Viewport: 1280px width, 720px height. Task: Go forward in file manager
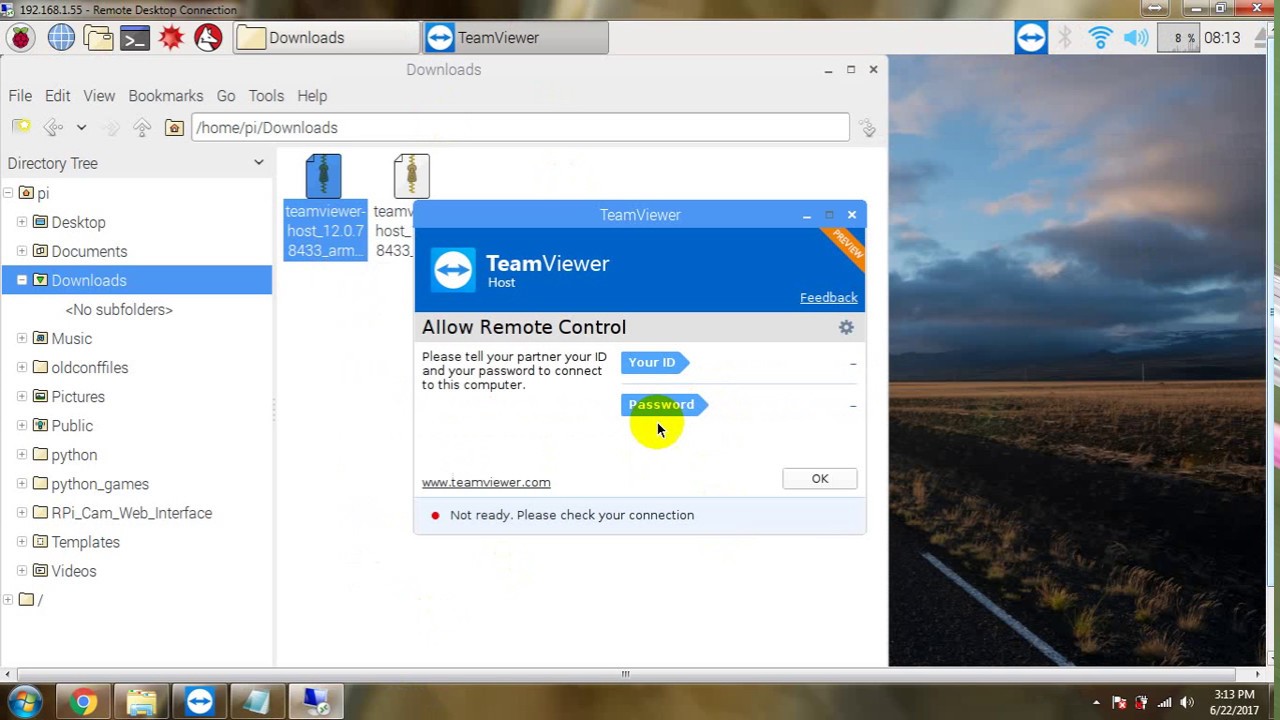click(111, 127)
